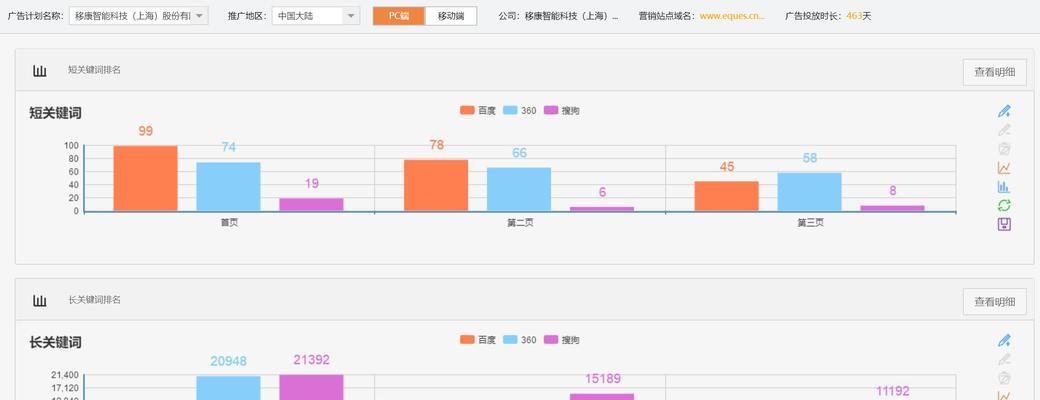The width and height of the screenshot is (1040, 400).
Task: Toggle 360 legend in 短关键词 chart
Action: [519, 111]
